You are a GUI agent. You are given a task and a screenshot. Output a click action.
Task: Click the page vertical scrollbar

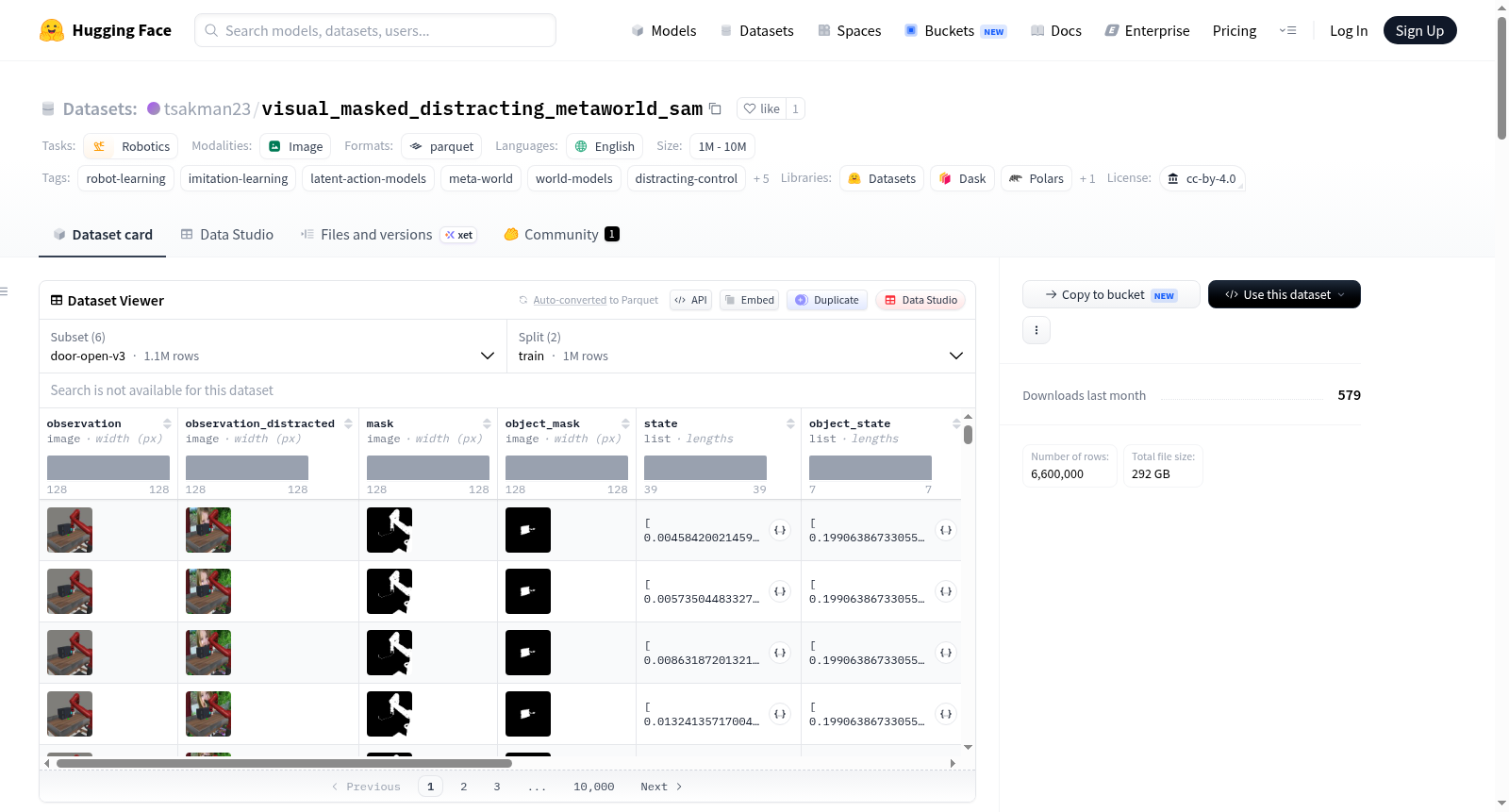[1501, 78]
